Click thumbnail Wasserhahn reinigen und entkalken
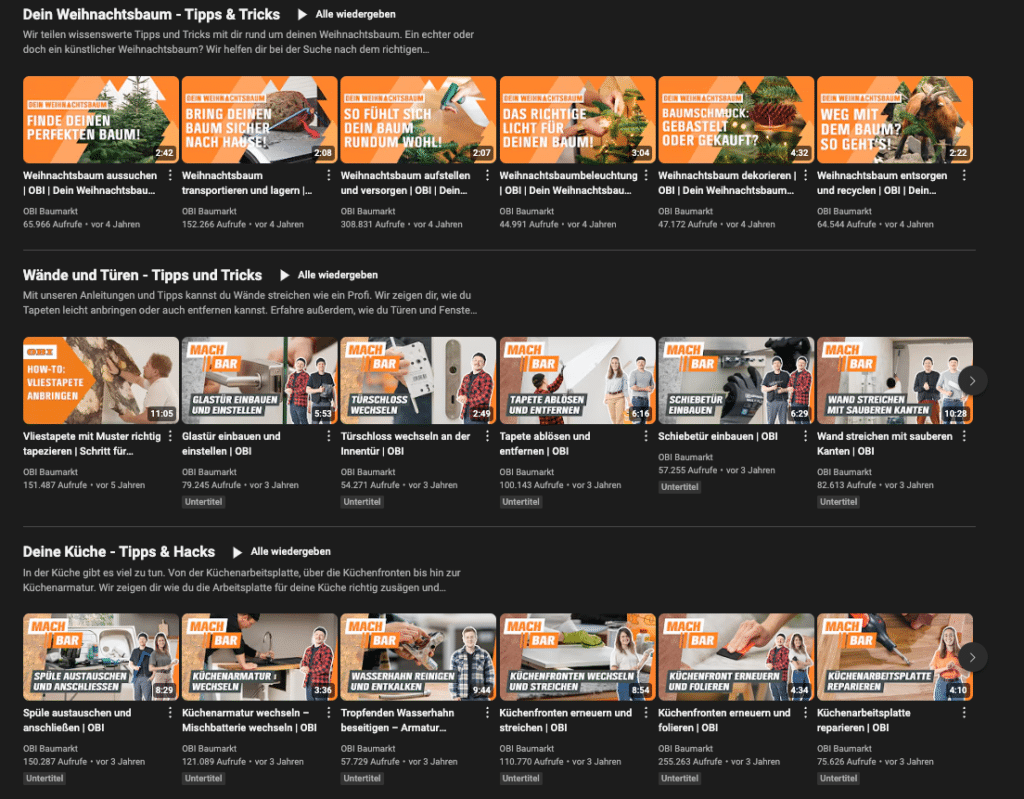The image size is (1024, 799). (x=418, y=657)
